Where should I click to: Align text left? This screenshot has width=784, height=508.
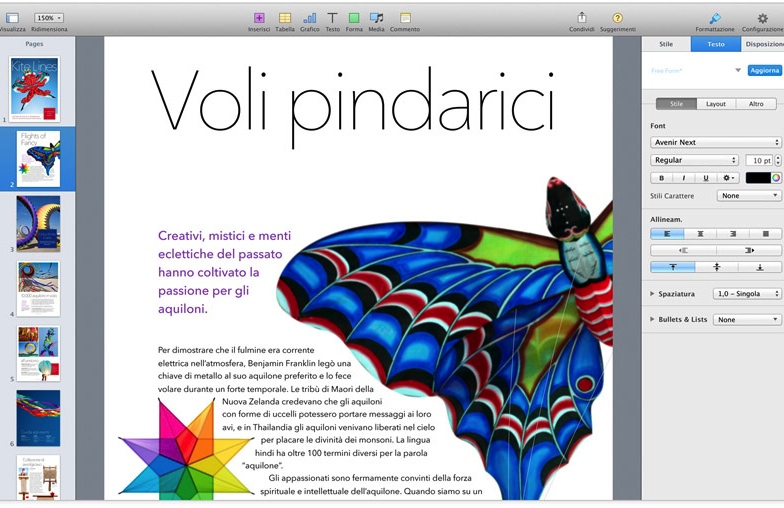(x=666, y=234)
